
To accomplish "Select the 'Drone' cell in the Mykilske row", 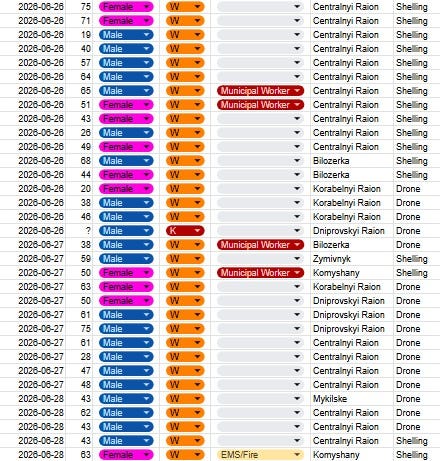I will pos(417,399).
